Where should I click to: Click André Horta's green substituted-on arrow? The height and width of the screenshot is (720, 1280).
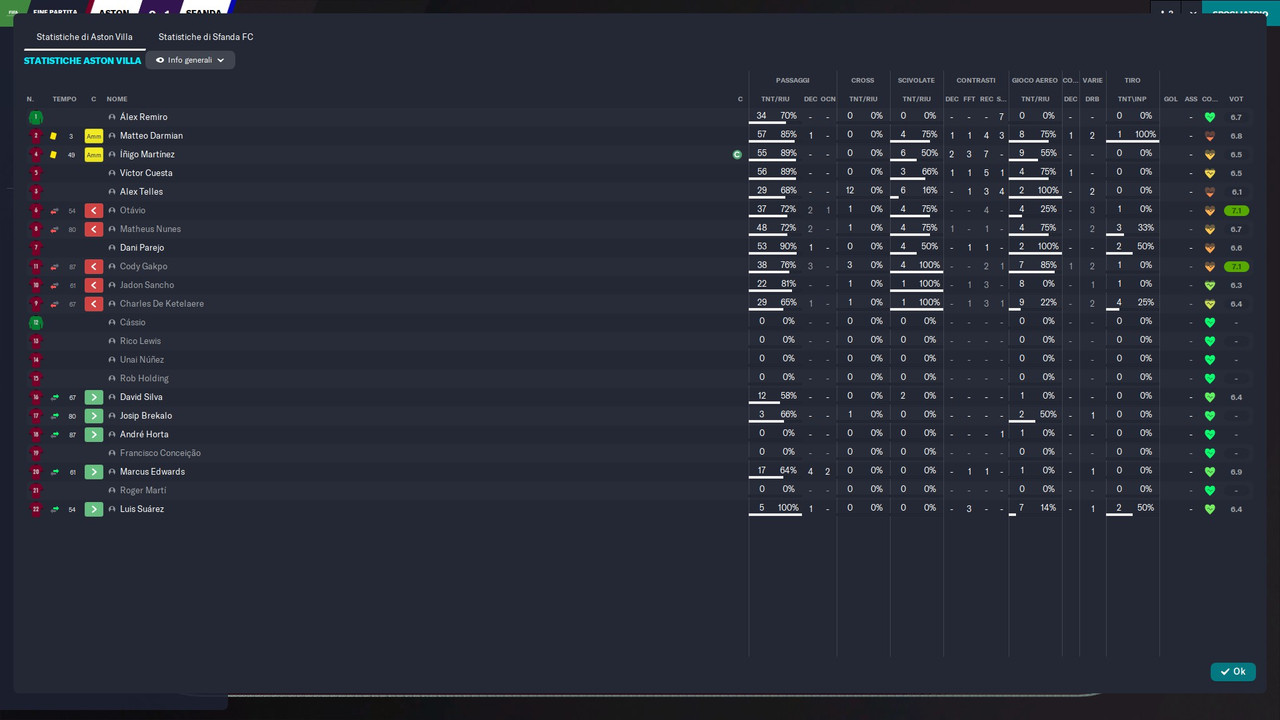(94, 435)
